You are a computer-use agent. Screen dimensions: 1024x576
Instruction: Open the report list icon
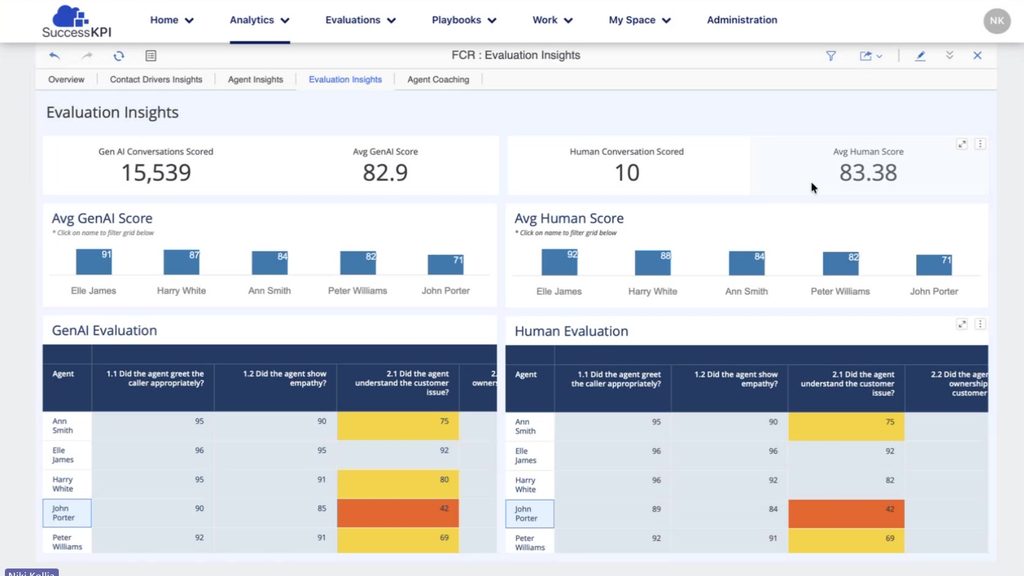click(x=151, y=56)
